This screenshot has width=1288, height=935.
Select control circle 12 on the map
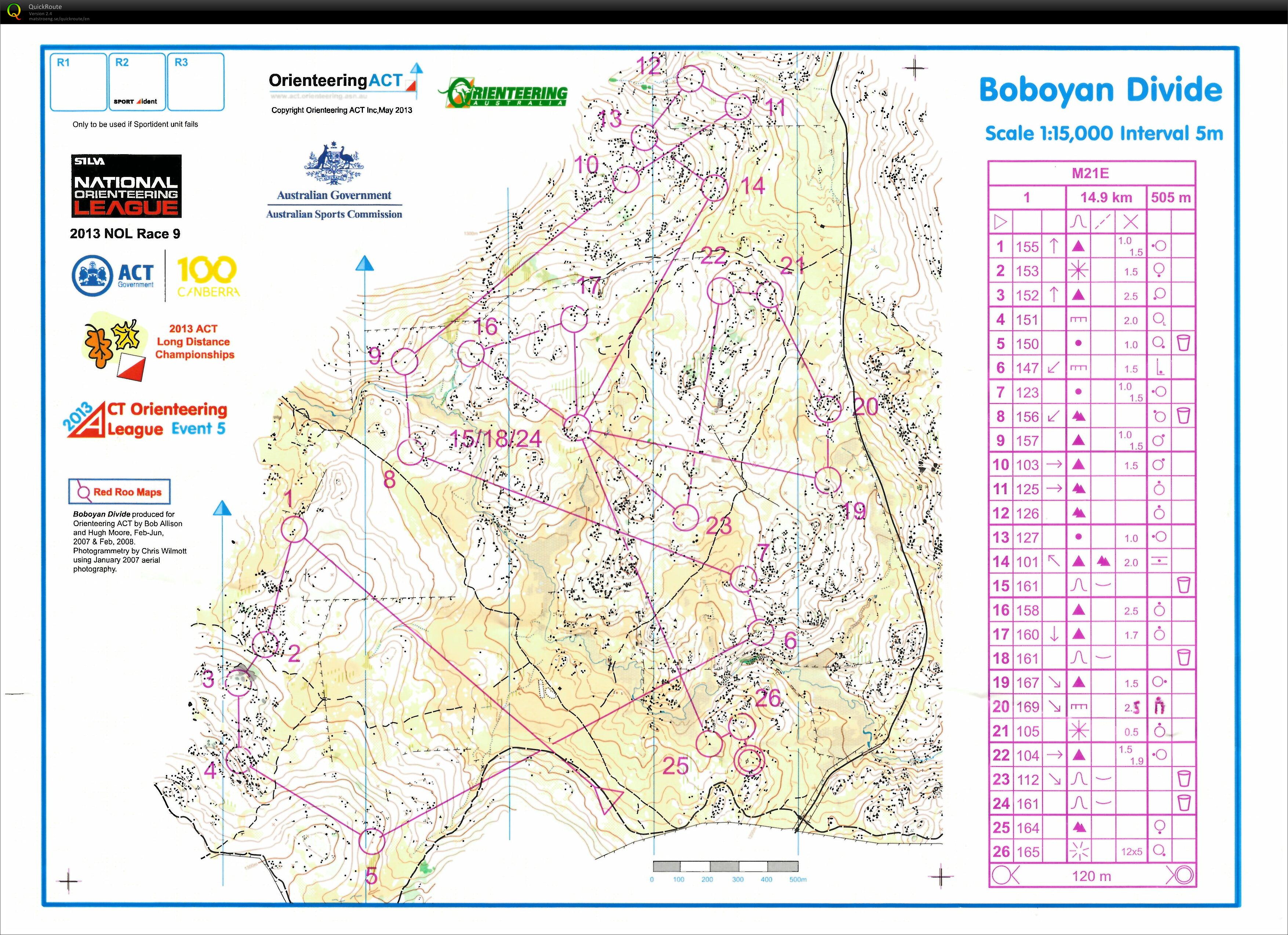pyautogui.click(x=691, y=79)
